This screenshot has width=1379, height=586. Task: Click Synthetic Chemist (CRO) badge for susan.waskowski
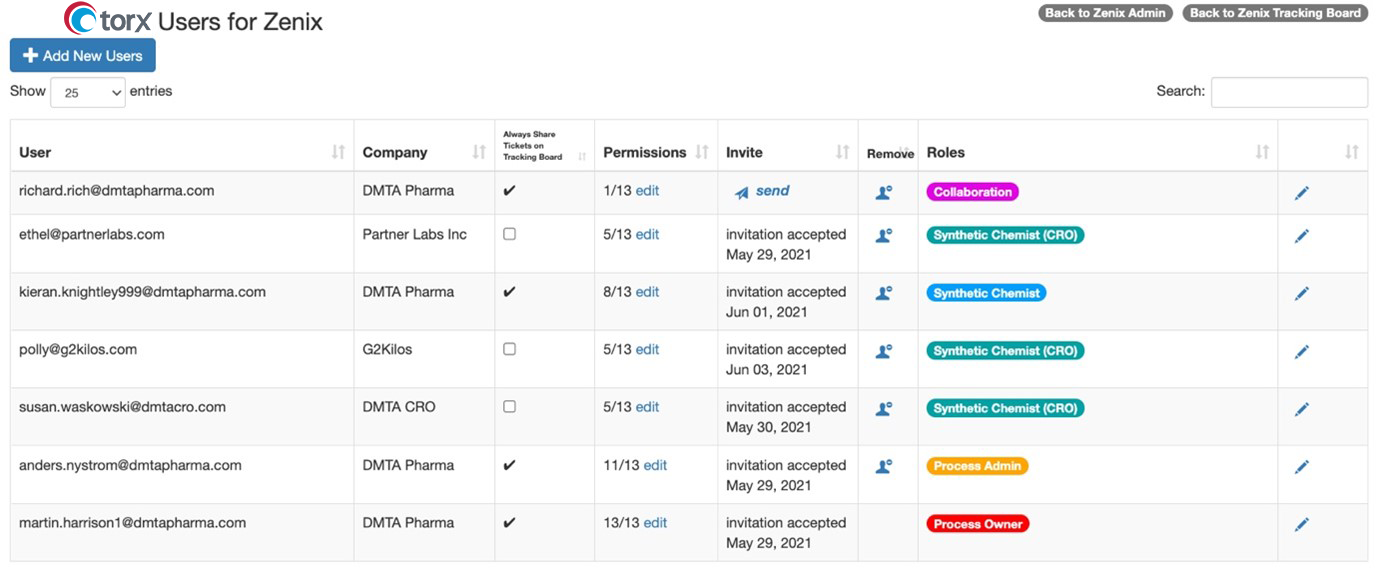click(1006, 408)
